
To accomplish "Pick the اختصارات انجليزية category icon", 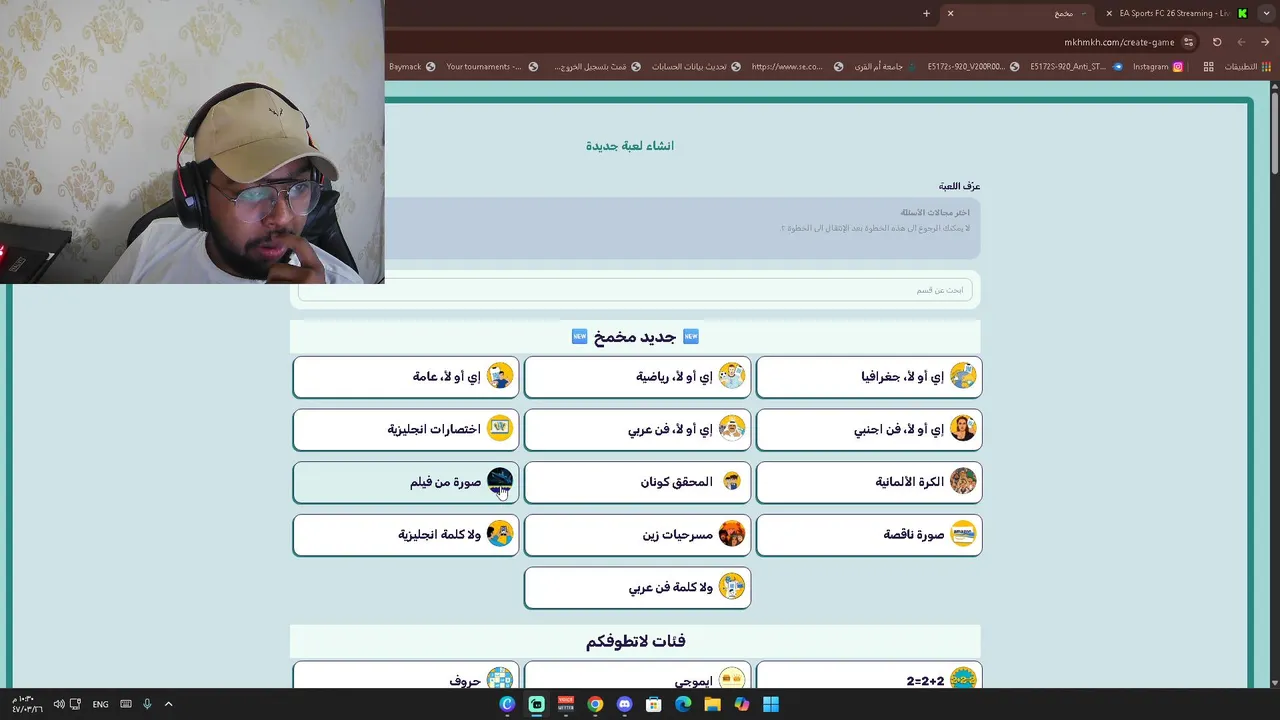I will [x=500, y=429].
